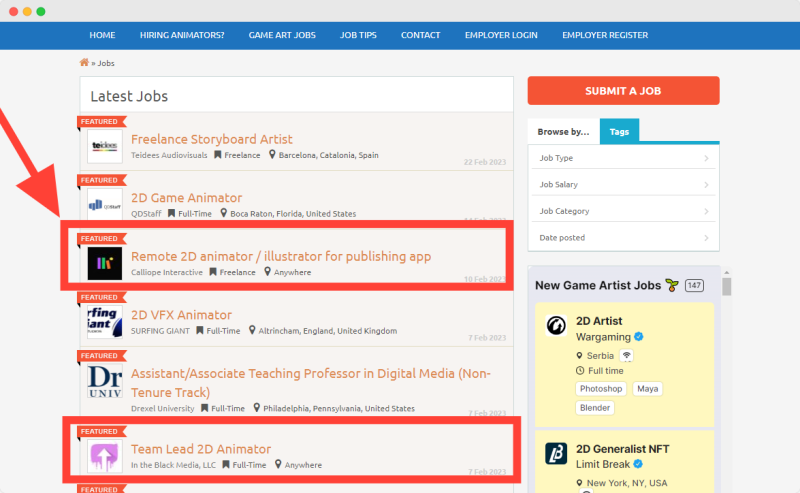The height and width of the screenshot is (493, 800).
Task: Go to HOME in the navigation bar
Action: coord(102,35)
